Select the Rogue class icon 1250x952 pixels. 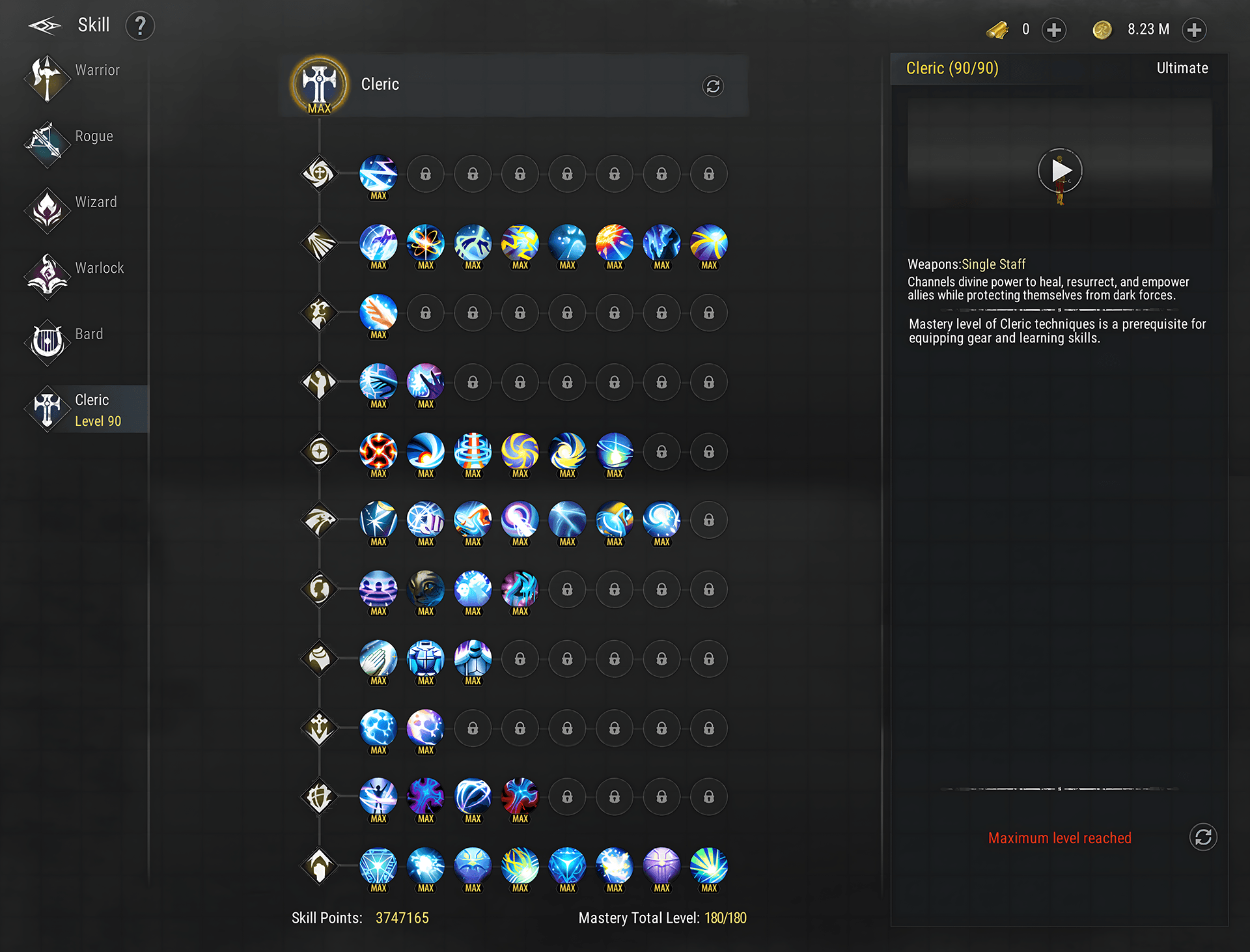pos(47,144)
